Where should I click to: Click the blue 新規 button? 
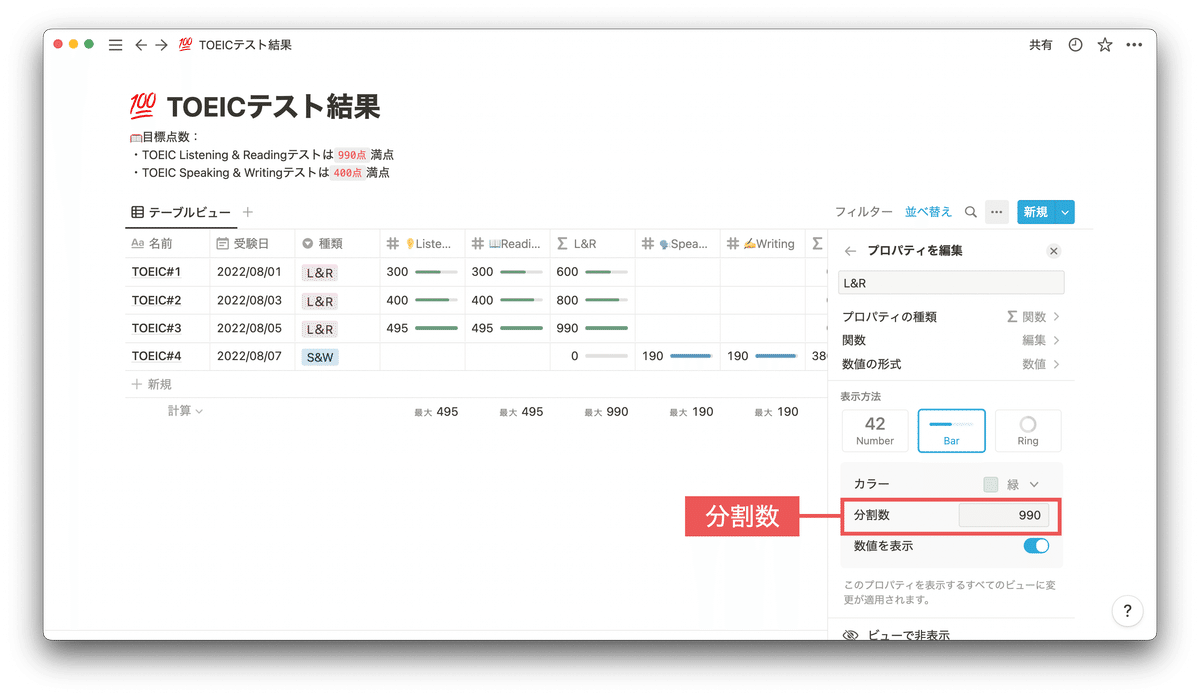[x=1036, y=212]
